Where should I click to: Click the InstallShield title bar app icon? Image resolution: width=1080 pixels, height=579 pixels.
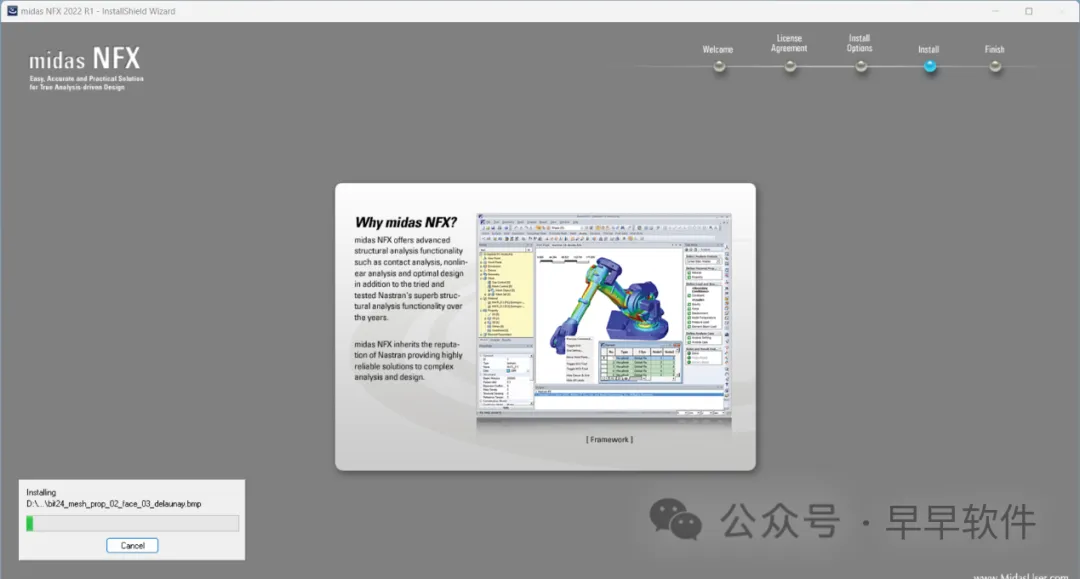pos(12,11)
